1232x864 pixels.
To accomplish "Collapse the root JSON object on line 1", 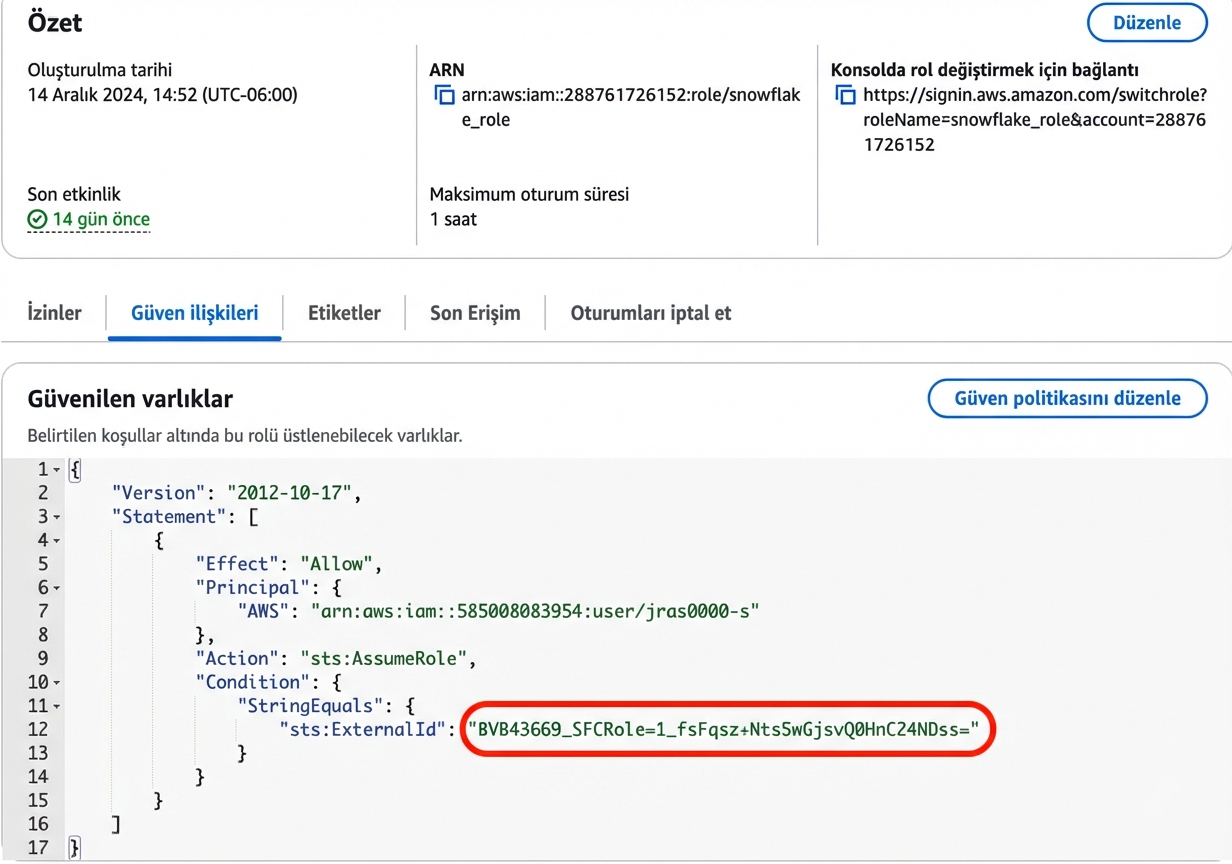I will coord(58,468).
